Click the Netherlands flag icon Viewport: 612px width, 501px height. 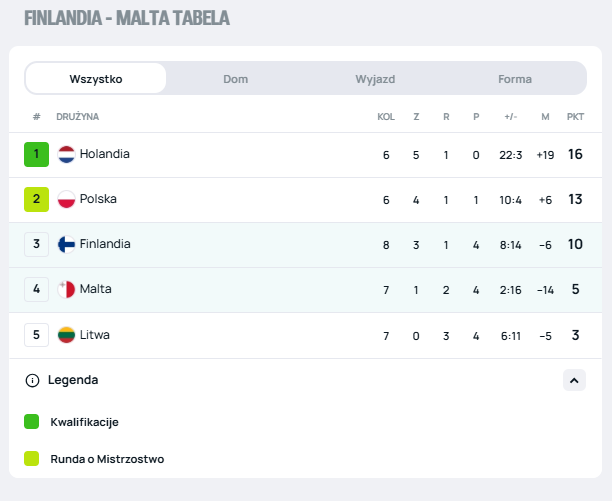point(67,155)
